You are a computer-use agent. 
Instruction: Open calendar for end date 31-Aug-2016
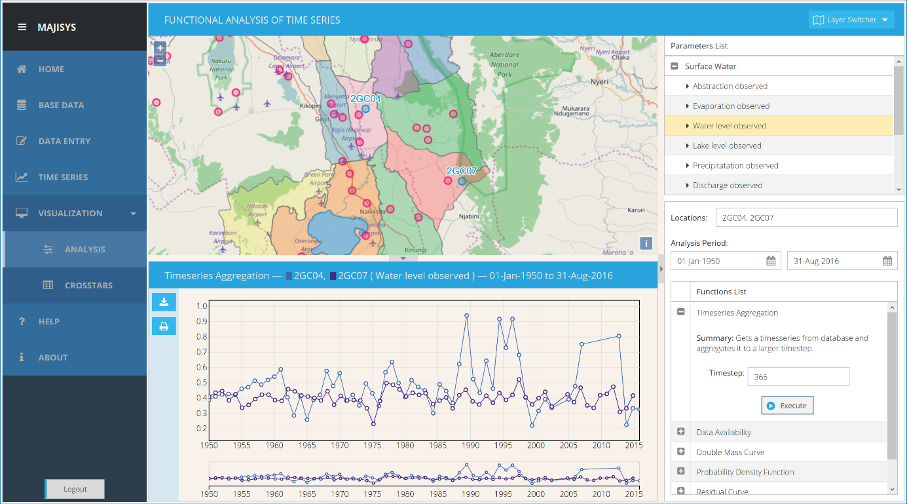[888, 261]
